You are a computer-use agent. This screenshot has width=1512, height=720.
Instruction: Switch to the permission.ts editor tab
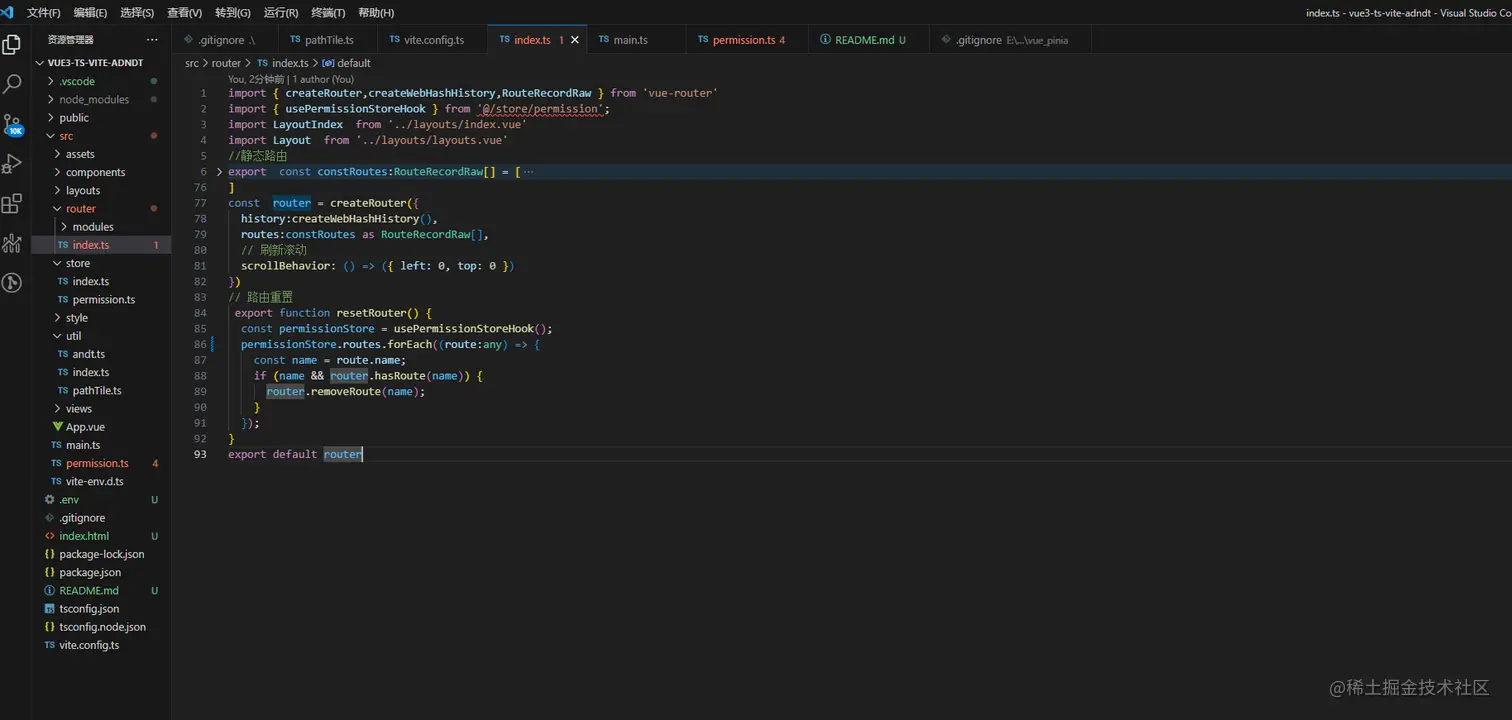pos(743,40)
